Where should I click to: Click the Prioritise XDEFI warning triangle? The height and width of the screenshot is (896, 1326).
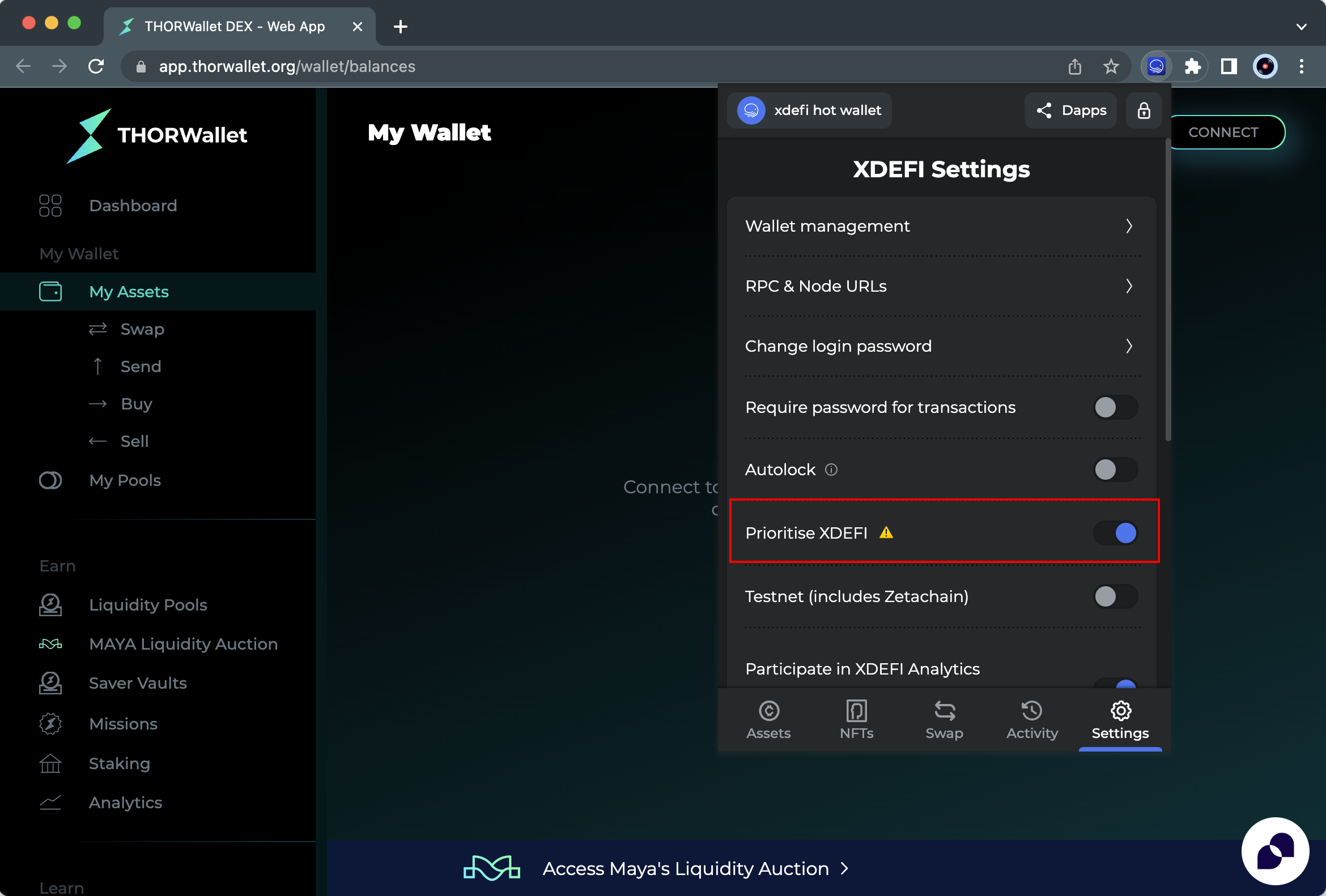[886, 533]
